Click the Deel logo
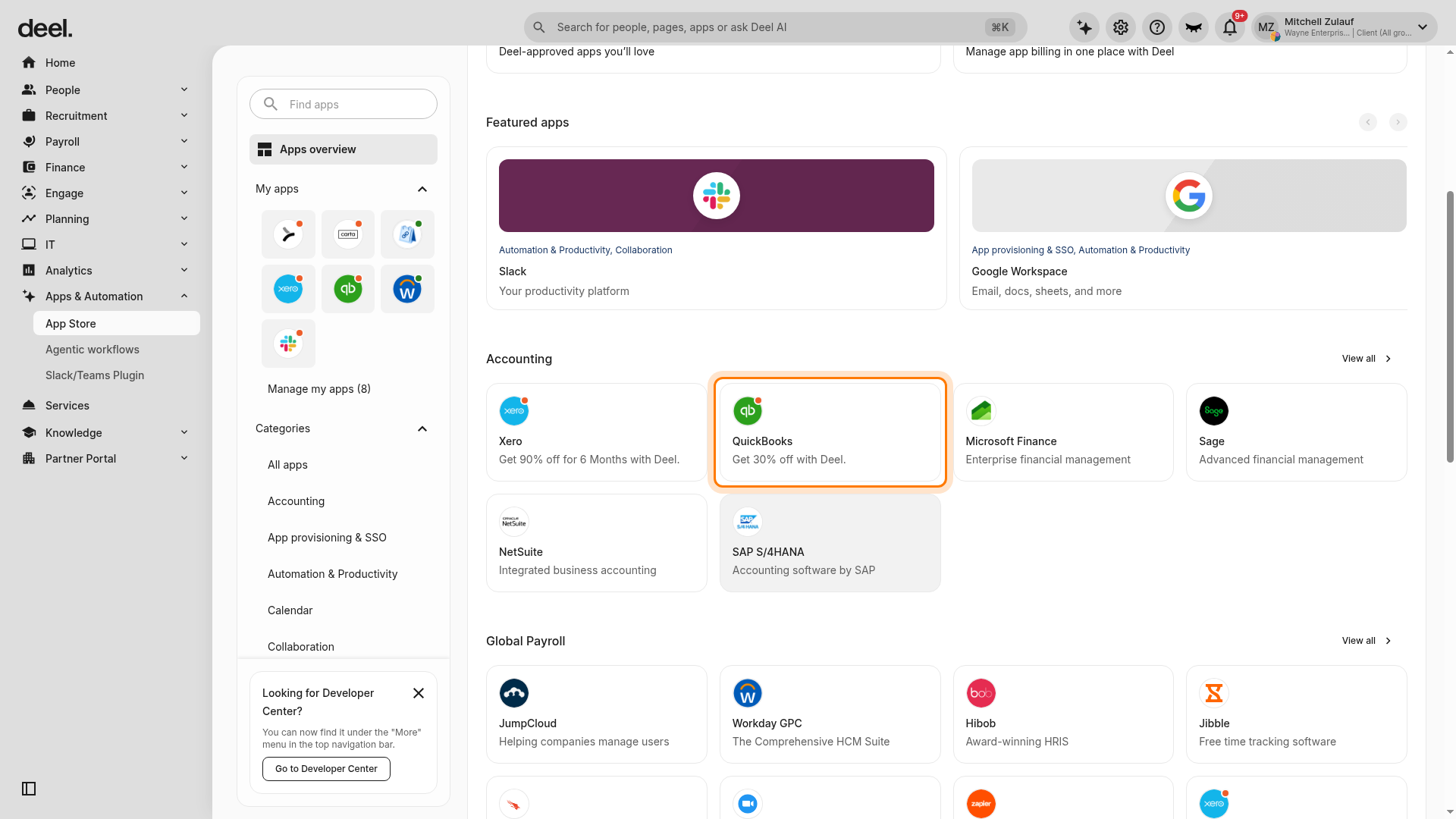The image size is (1456, 819). (x=45, y=28)
